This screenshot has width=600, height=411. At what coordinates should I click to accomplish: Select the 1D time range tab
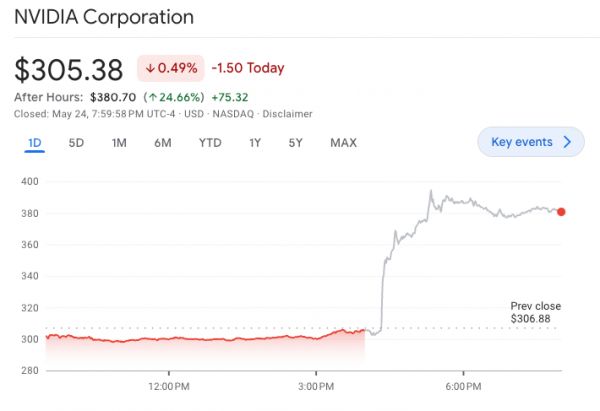[x=34, y=142]
